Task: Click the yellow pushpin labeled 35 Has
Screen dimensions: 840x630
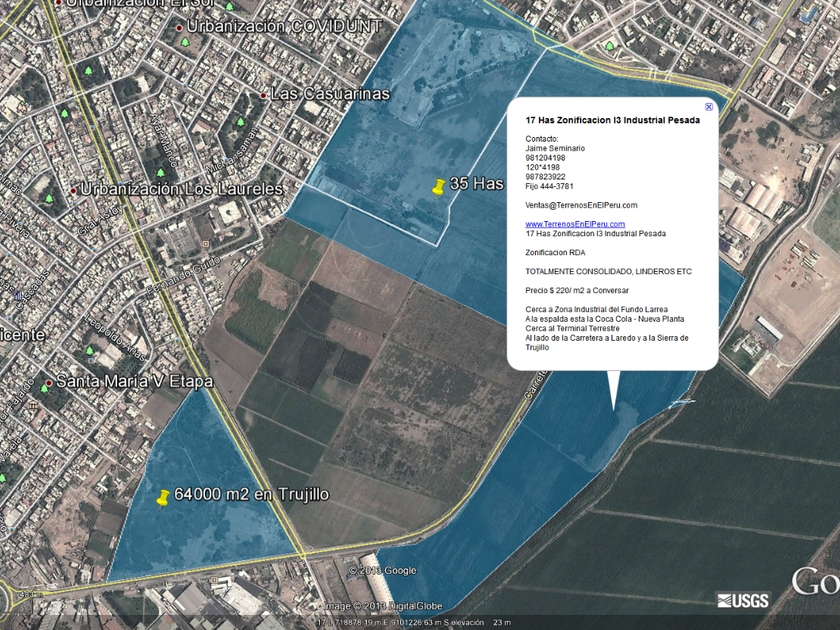Action: (438, 188)
